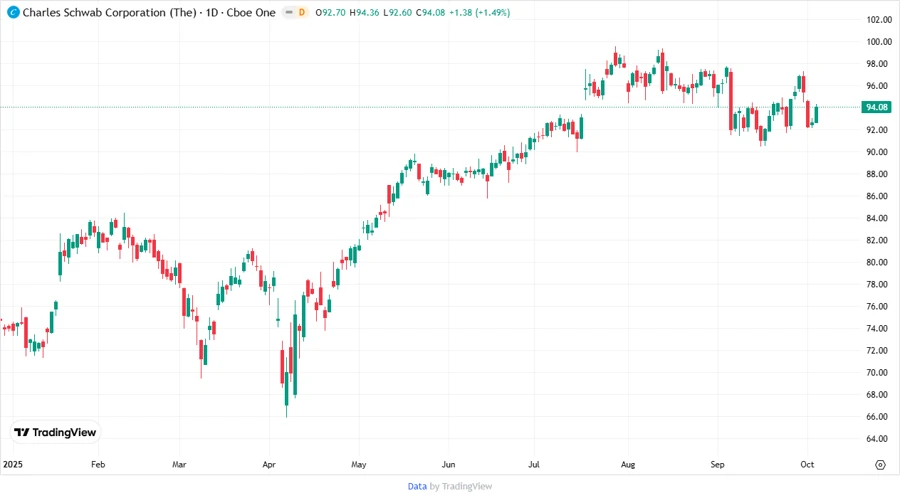
Task: Open the TradingView logo badge
Action: (56, 432)
